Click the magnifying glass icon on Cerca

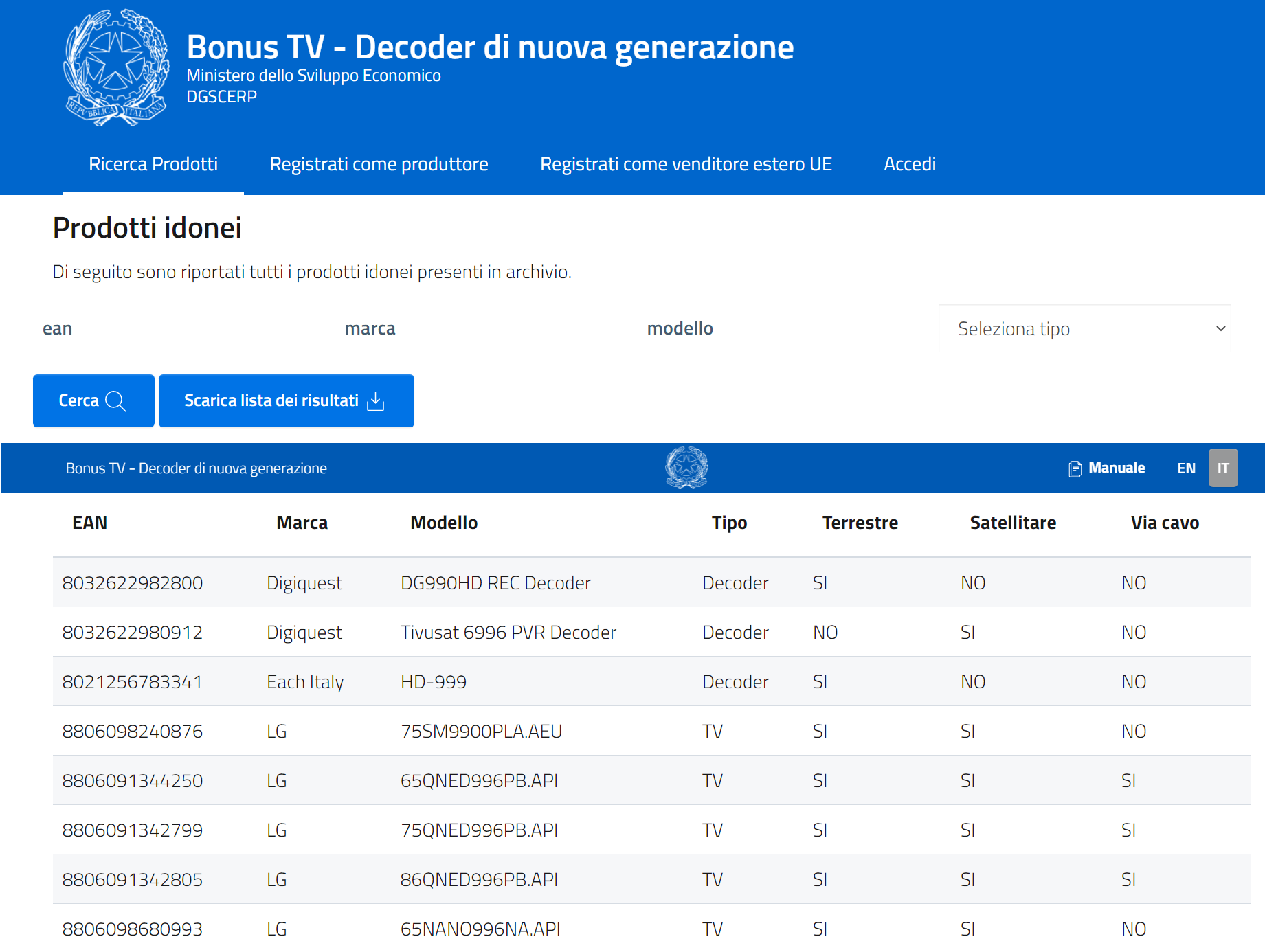[x=115, y=401]
